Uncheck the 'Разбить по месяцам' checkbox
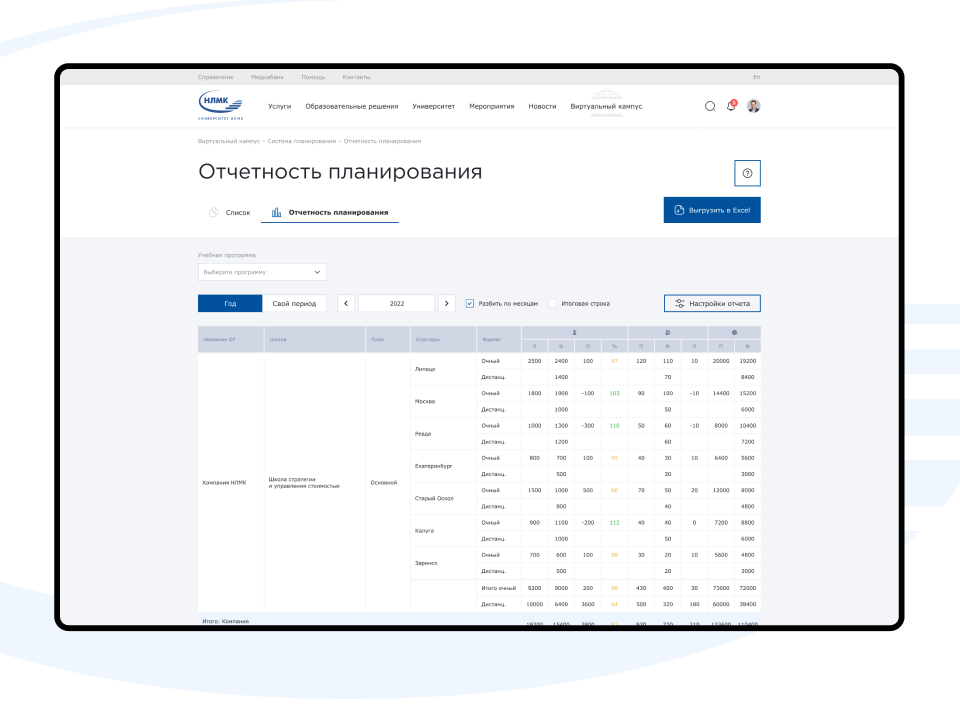The width and height of the screenshot is (960, 726). [470, 303]
